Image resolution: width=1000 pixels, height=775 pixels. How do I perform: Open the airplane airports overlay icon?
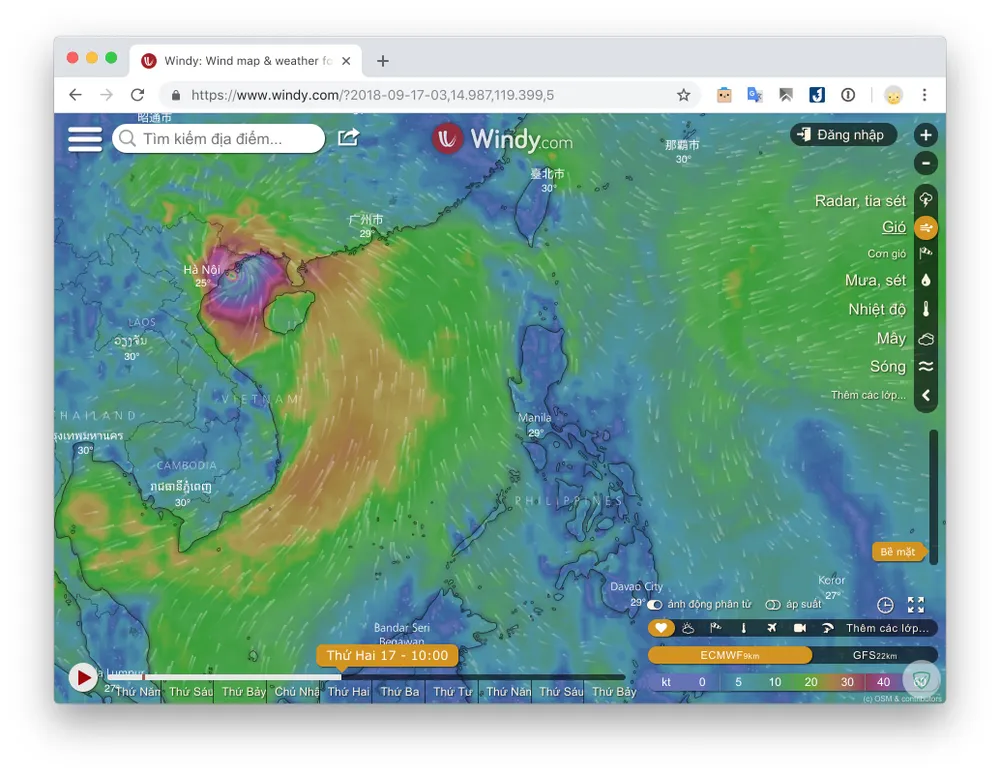click(x=772, y=628)
